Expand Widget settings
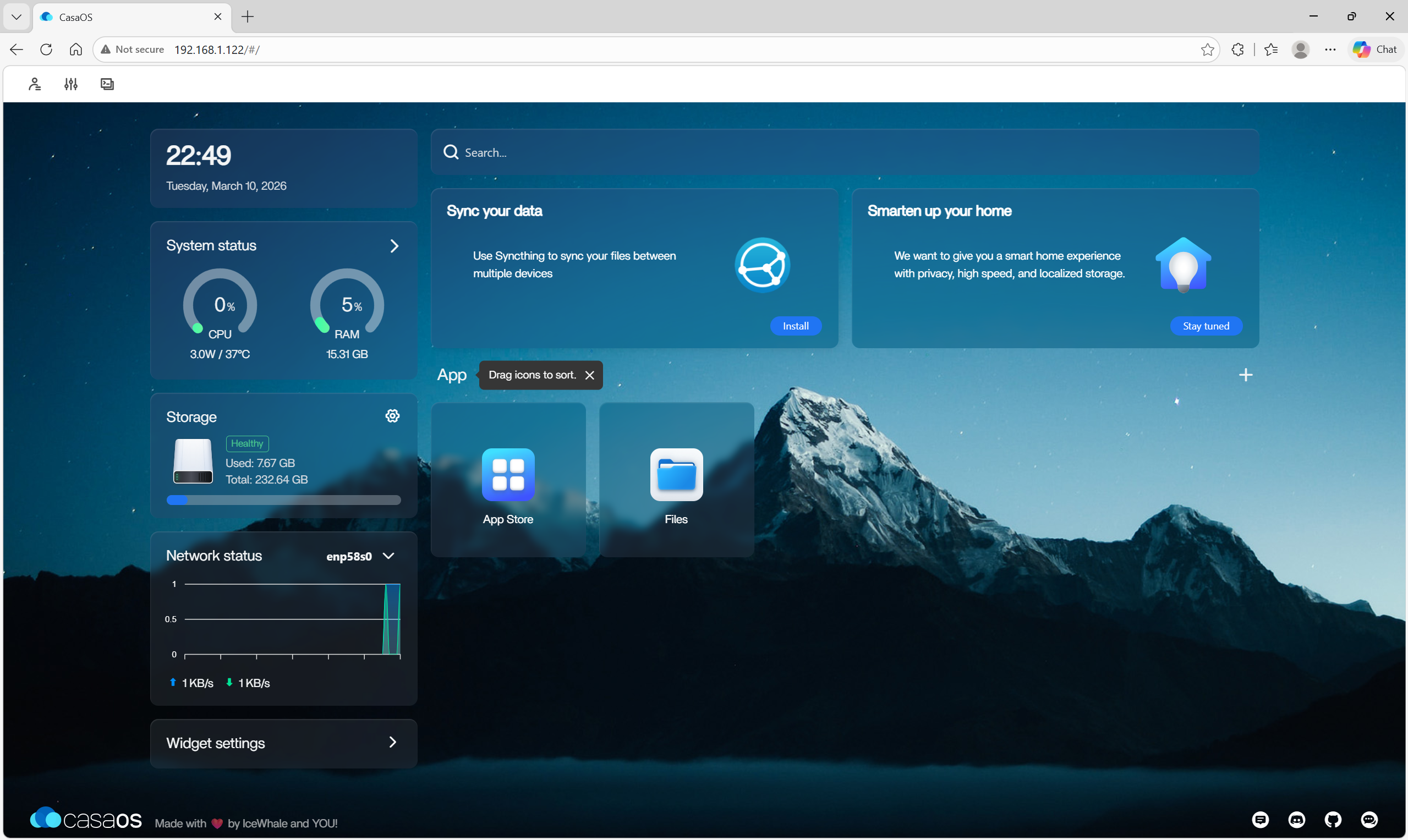Screen dimensions: 1408x840 click(393, 742)
